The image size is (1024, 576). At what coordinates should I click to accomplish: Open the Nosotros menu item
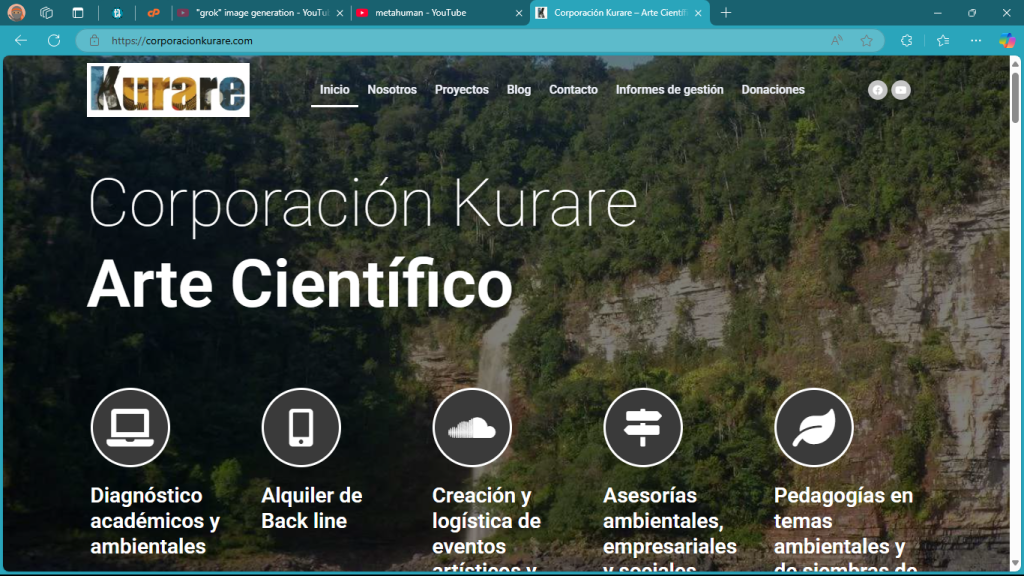pyautogui.click(x=392, y=90)
